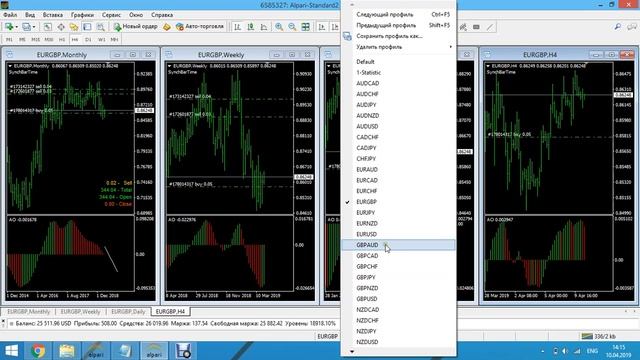
Task: Select the H4 timeframe button
Action: (x=75, y=40)
